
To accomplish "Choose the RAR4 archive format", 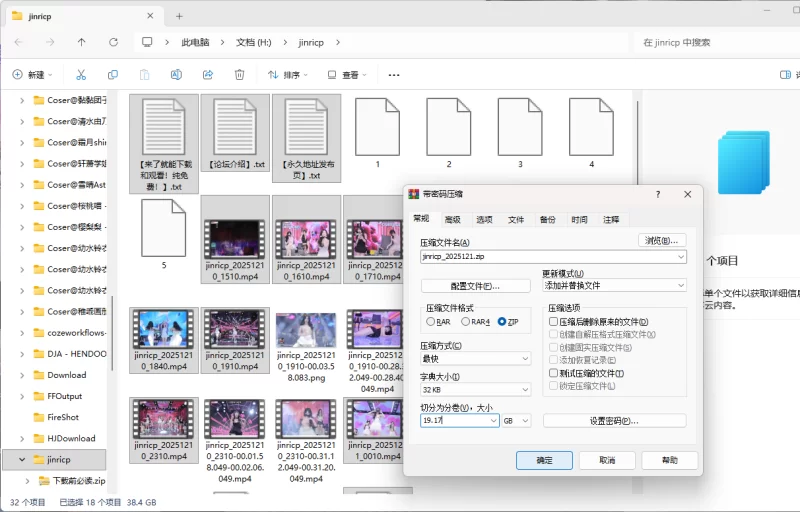I will point(465,322).
